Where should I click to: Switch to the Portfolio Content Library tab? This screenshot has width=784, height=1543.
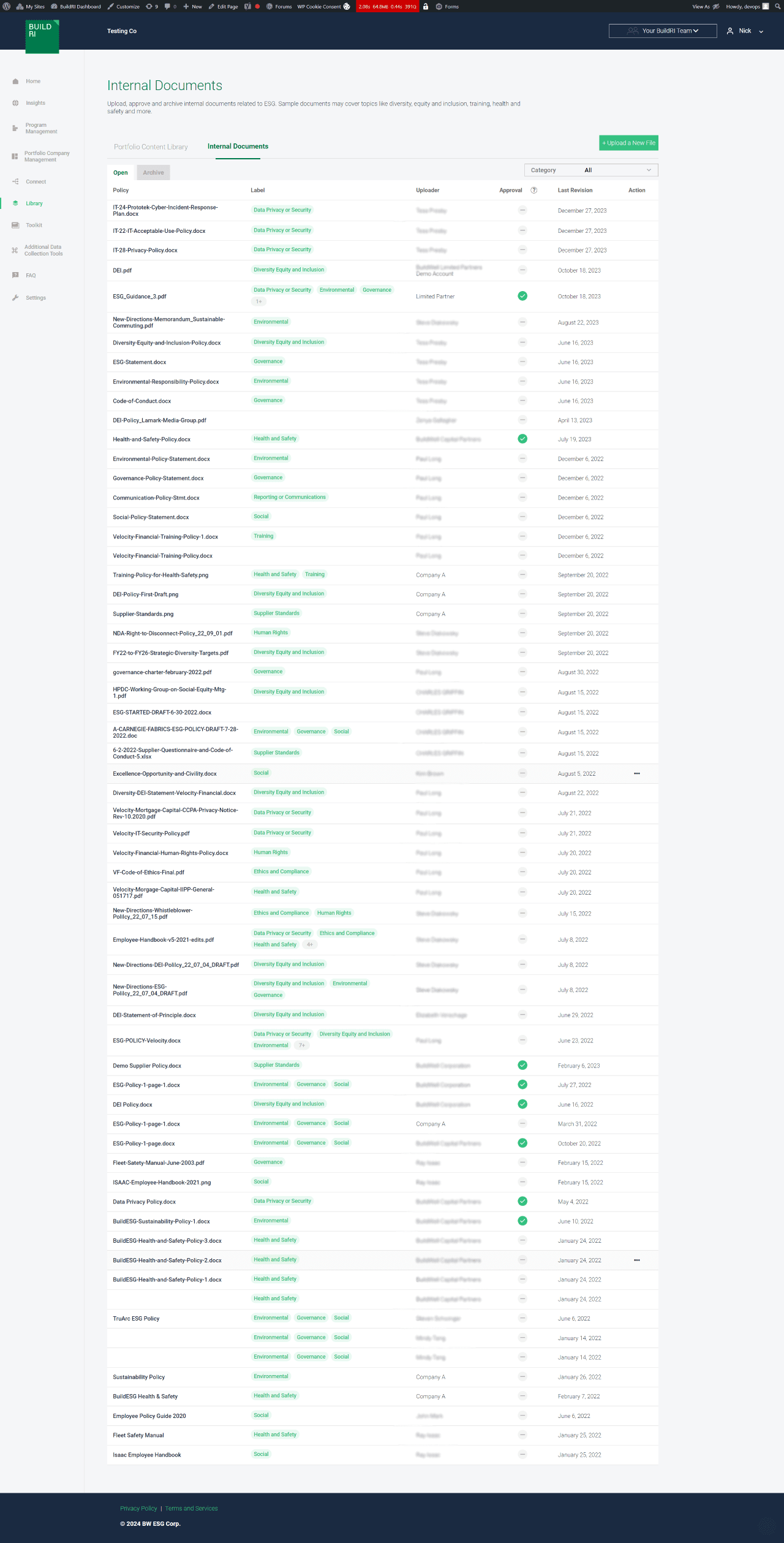(151, 147)
